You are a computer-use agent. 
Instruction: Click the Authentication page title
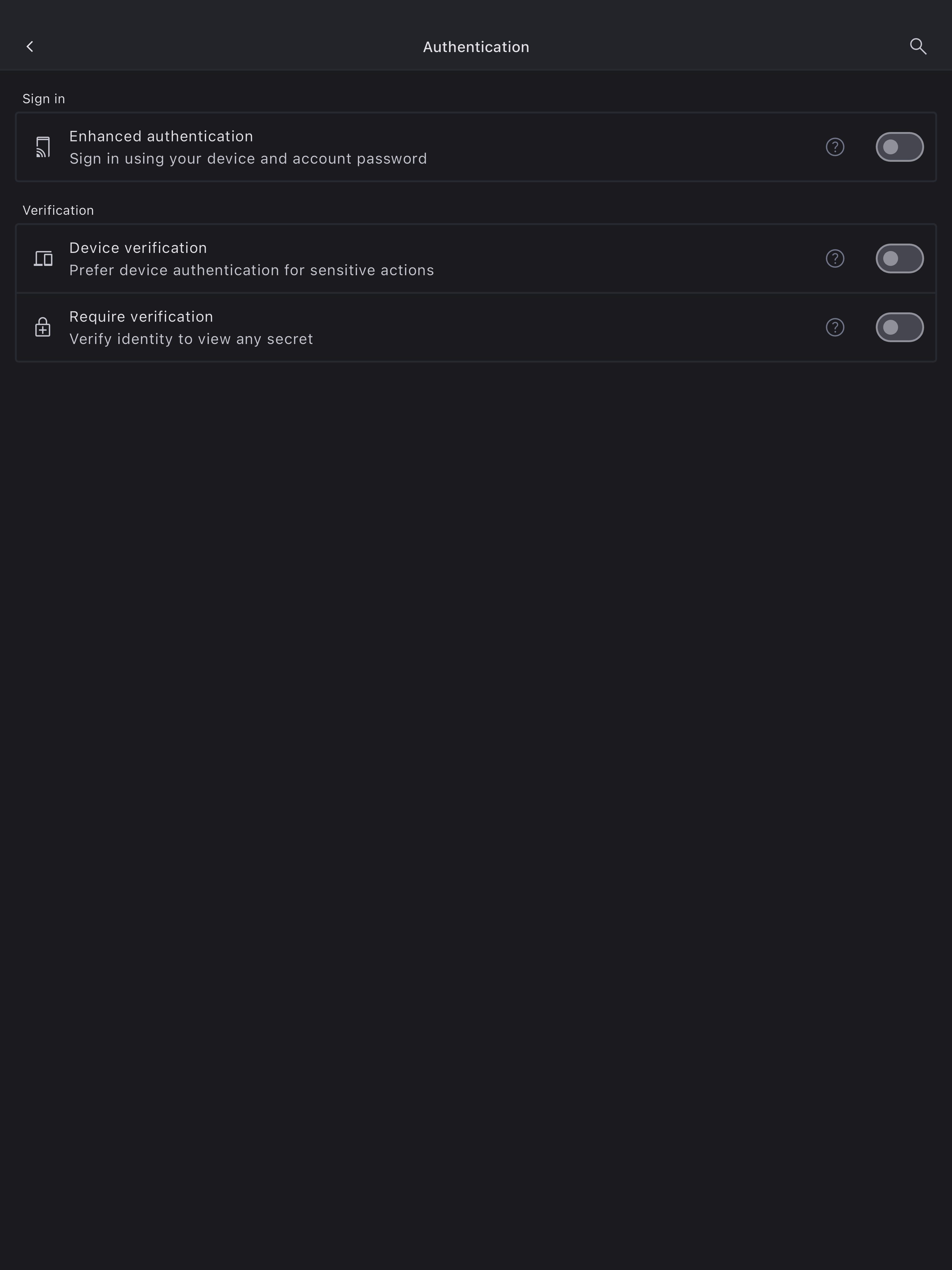tap(476, 47)
